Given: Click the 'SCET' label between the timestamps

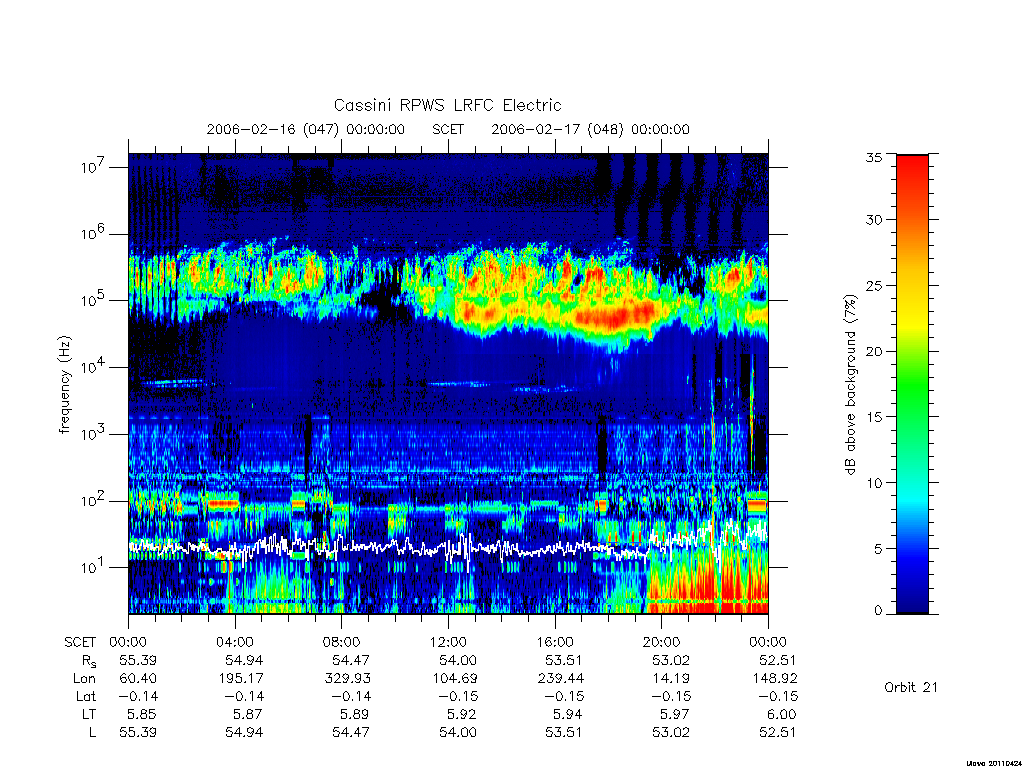Looking at the screenshot, I should pos(448,129).
